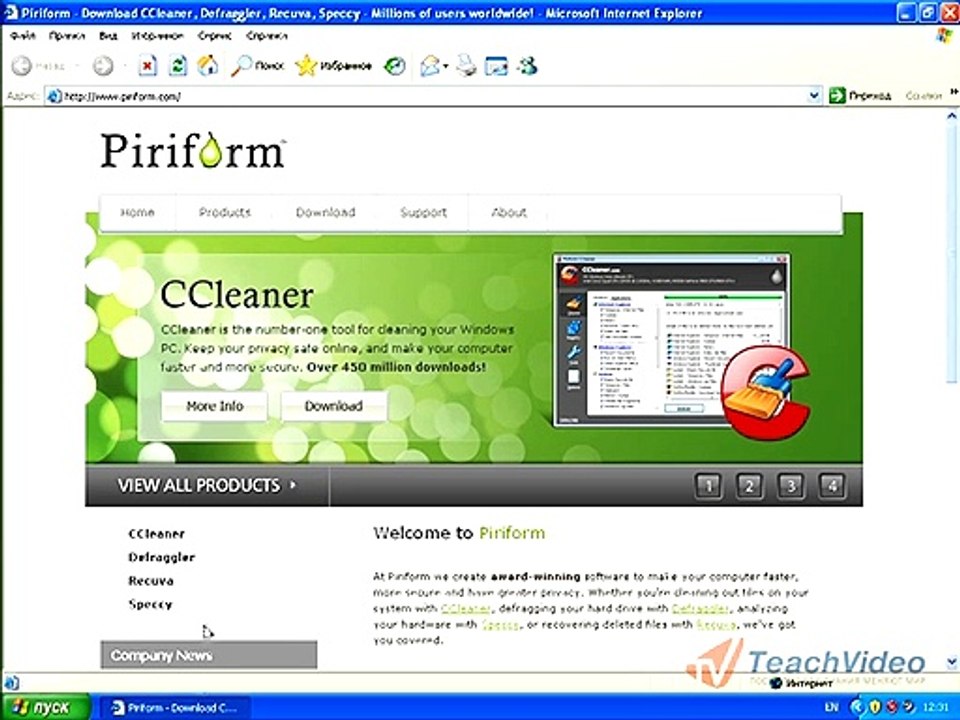Follow the Recuva link in welcome paragraph

pyautogui.click(x=716, y=624)
